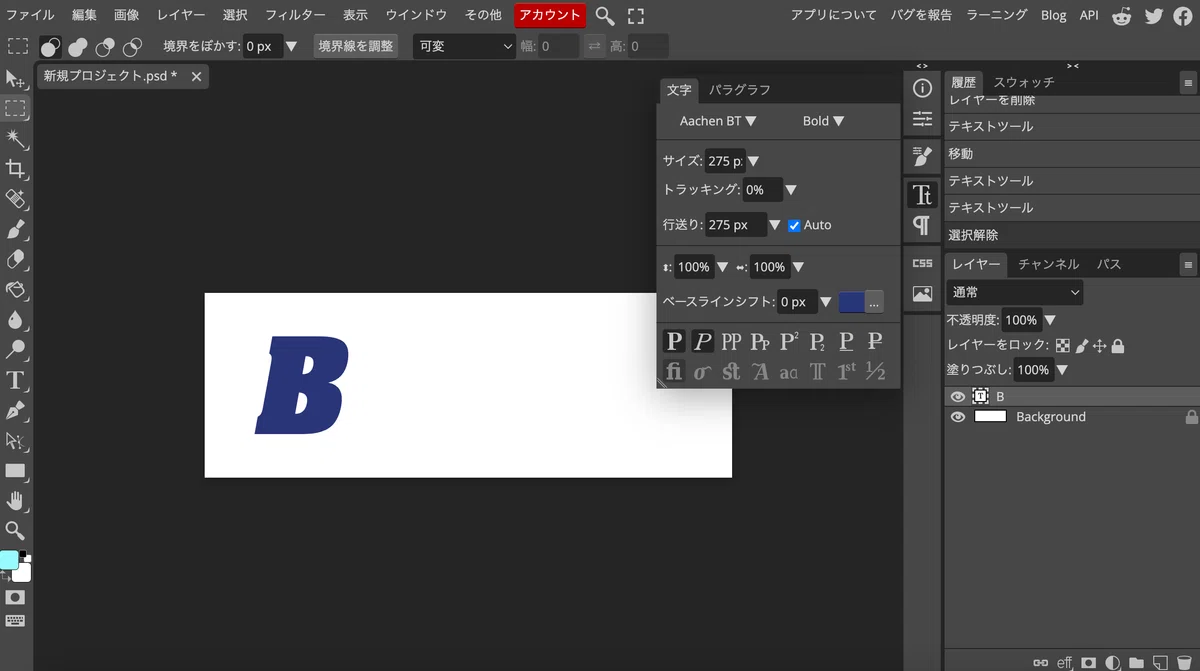Select the Blur drop tool
The width and height of the screenshot is (1200, 671).
(15, 319)
